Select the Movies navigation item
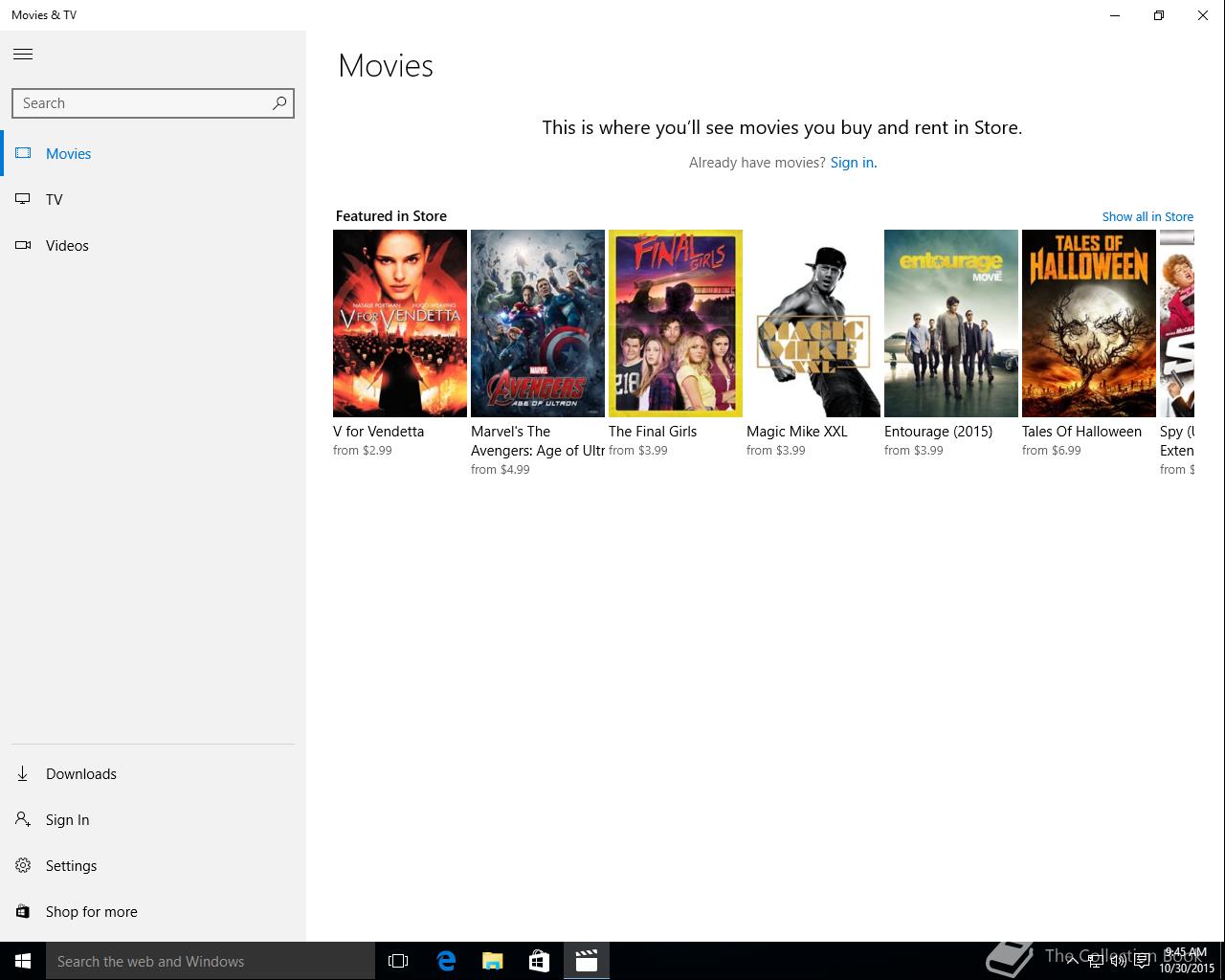This screenshot has height=980, width=1225. (153, 153)
